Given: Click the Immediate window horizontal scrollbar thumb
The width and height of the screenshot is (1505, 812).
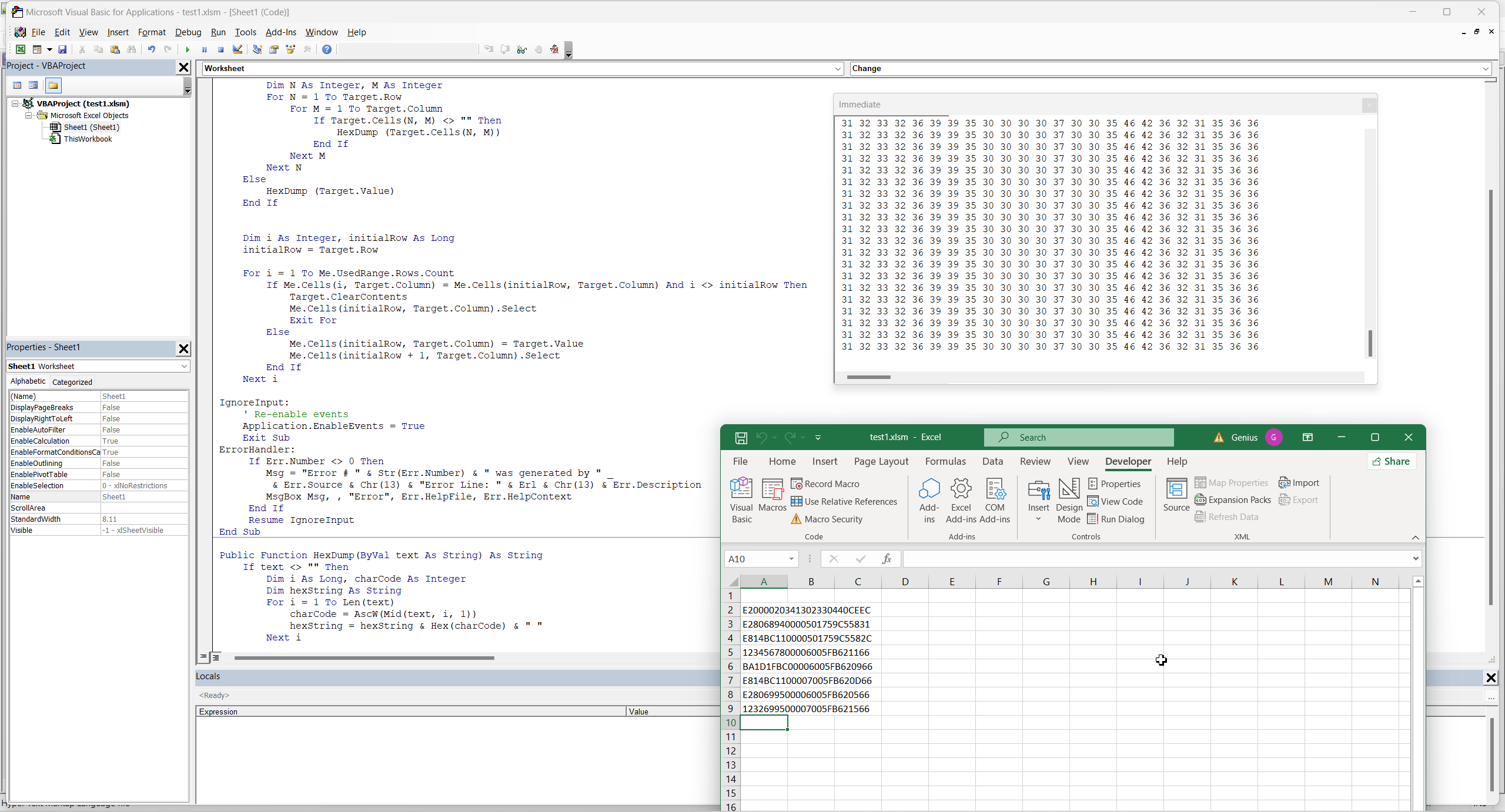Looking at the screenshot, I should coord(868,377).
